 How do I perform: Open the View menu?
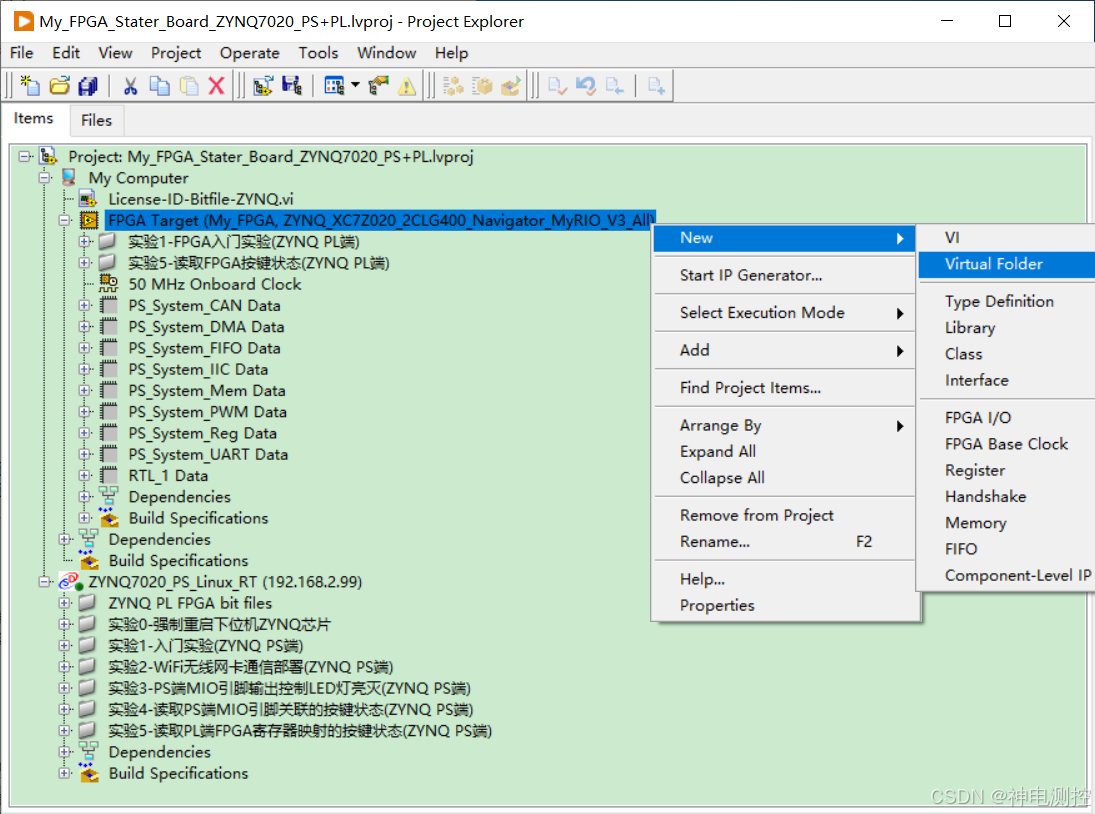(x=115, y=53)
